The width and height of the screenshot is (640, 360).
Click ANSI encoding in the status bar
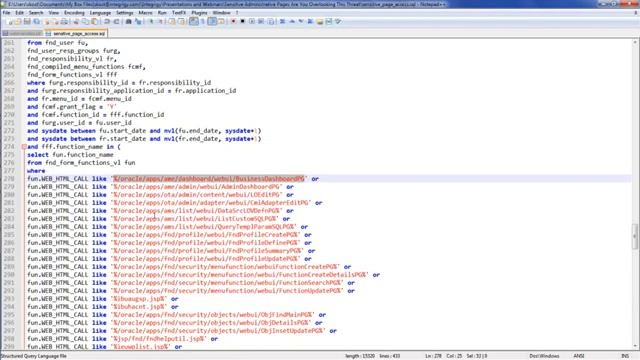(579, 356)
